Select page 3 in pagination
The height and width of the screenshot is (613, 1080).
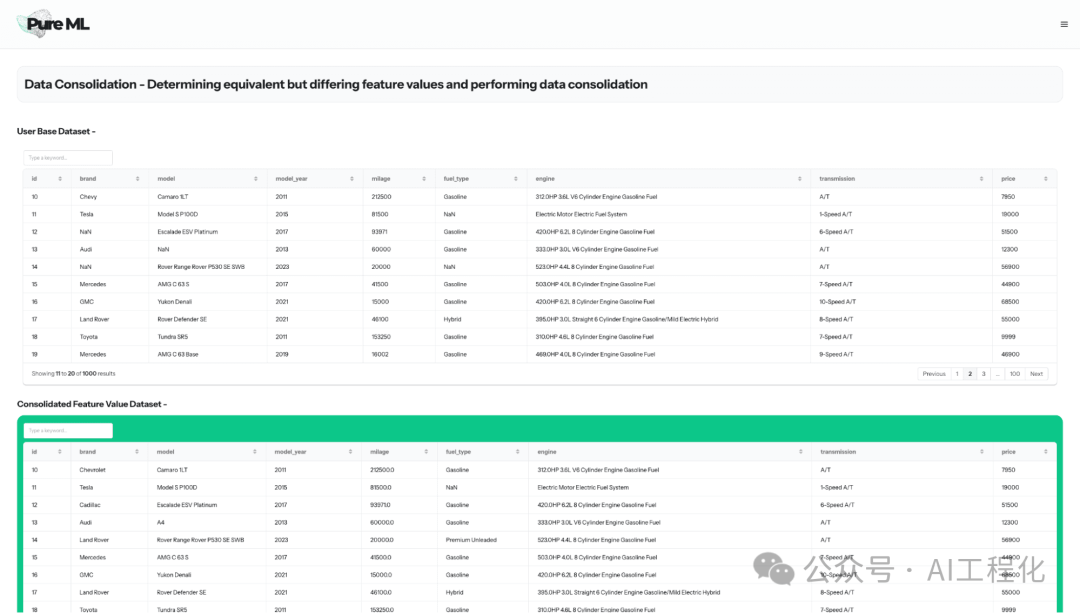click(983, 374)
